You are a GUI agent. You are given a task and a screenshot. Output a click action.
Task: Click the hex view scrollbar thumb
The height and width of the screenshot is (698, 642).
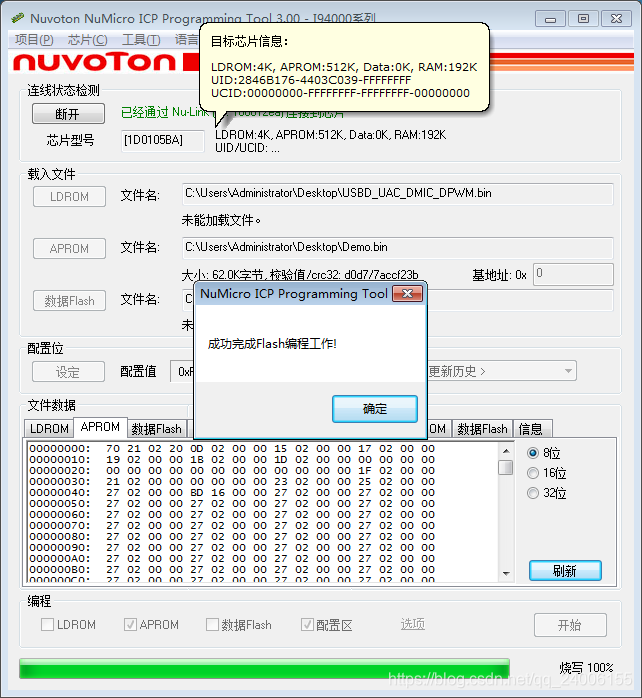506,467
